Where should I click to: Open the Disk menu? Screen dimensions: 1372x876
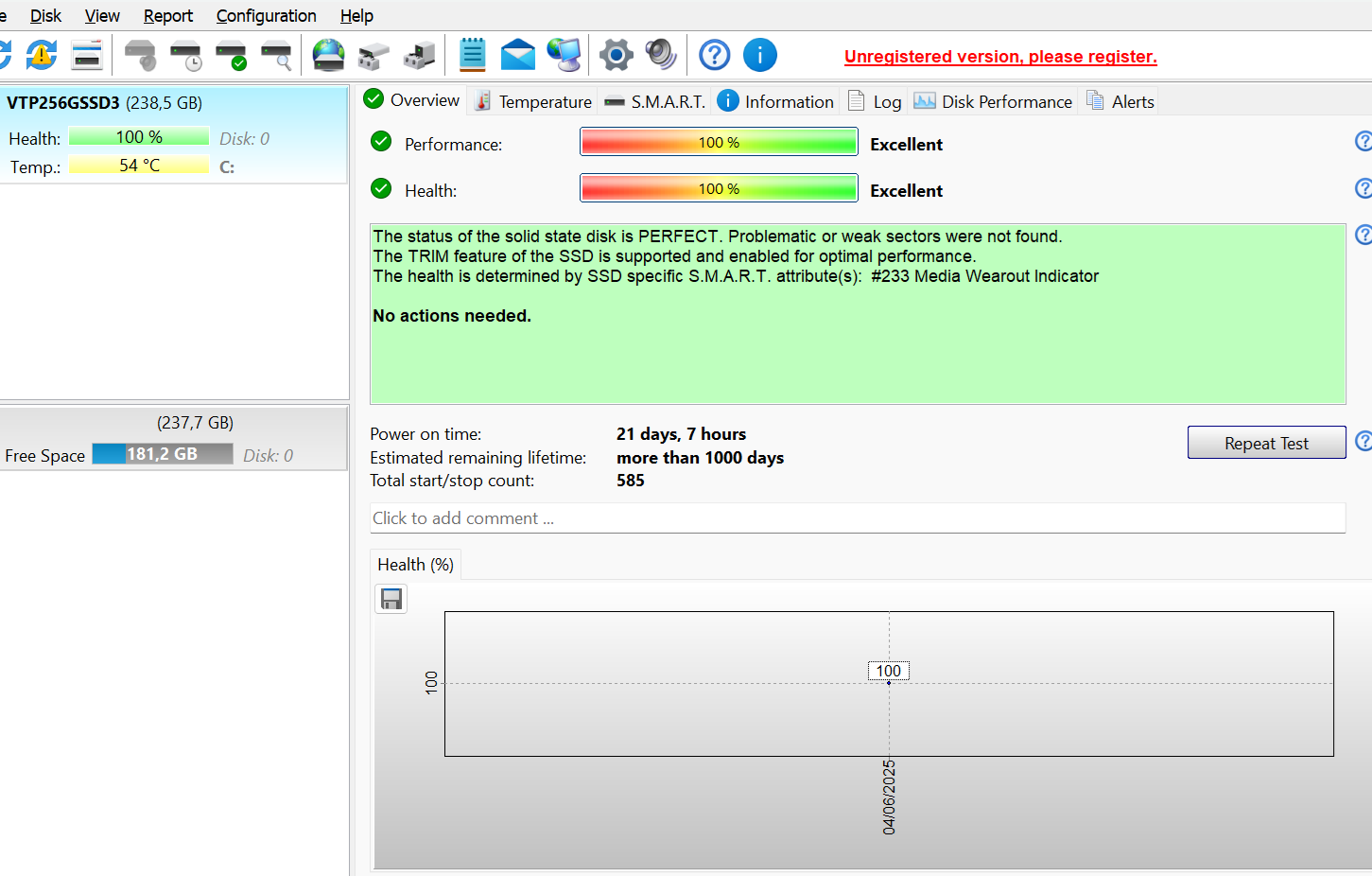point(45,16)
